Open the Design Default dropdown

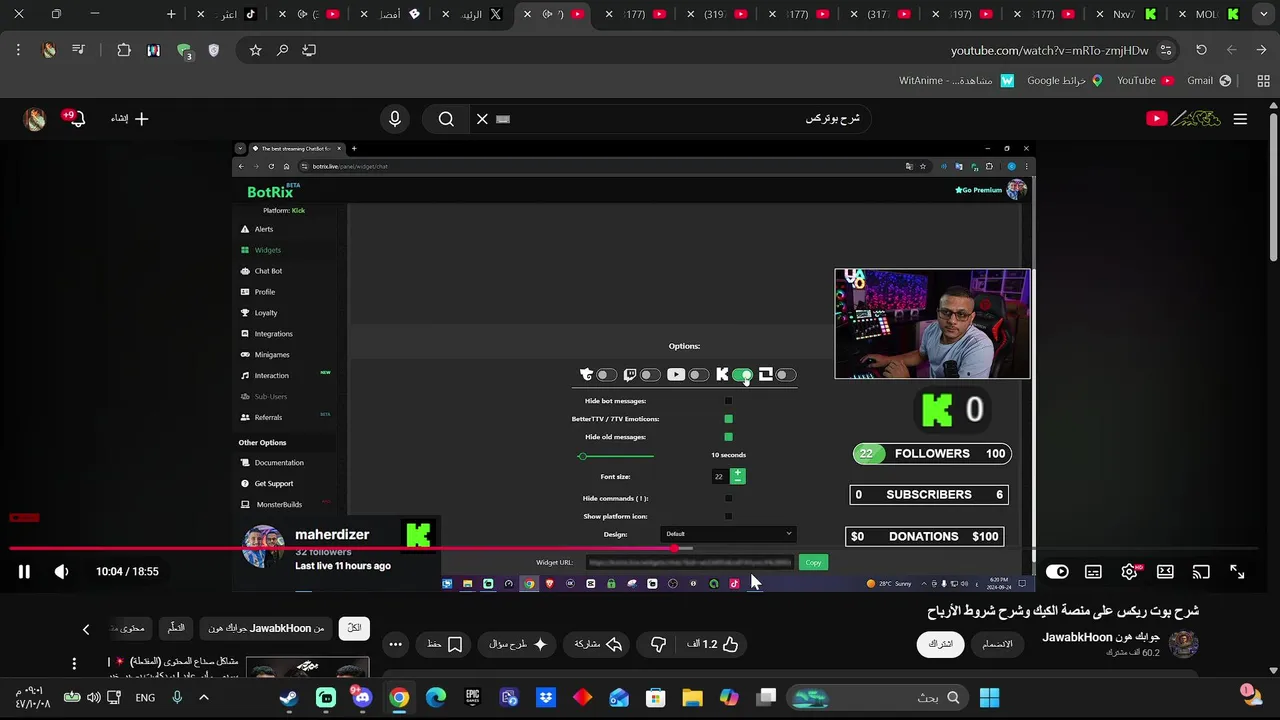click(x=728, y=534)
